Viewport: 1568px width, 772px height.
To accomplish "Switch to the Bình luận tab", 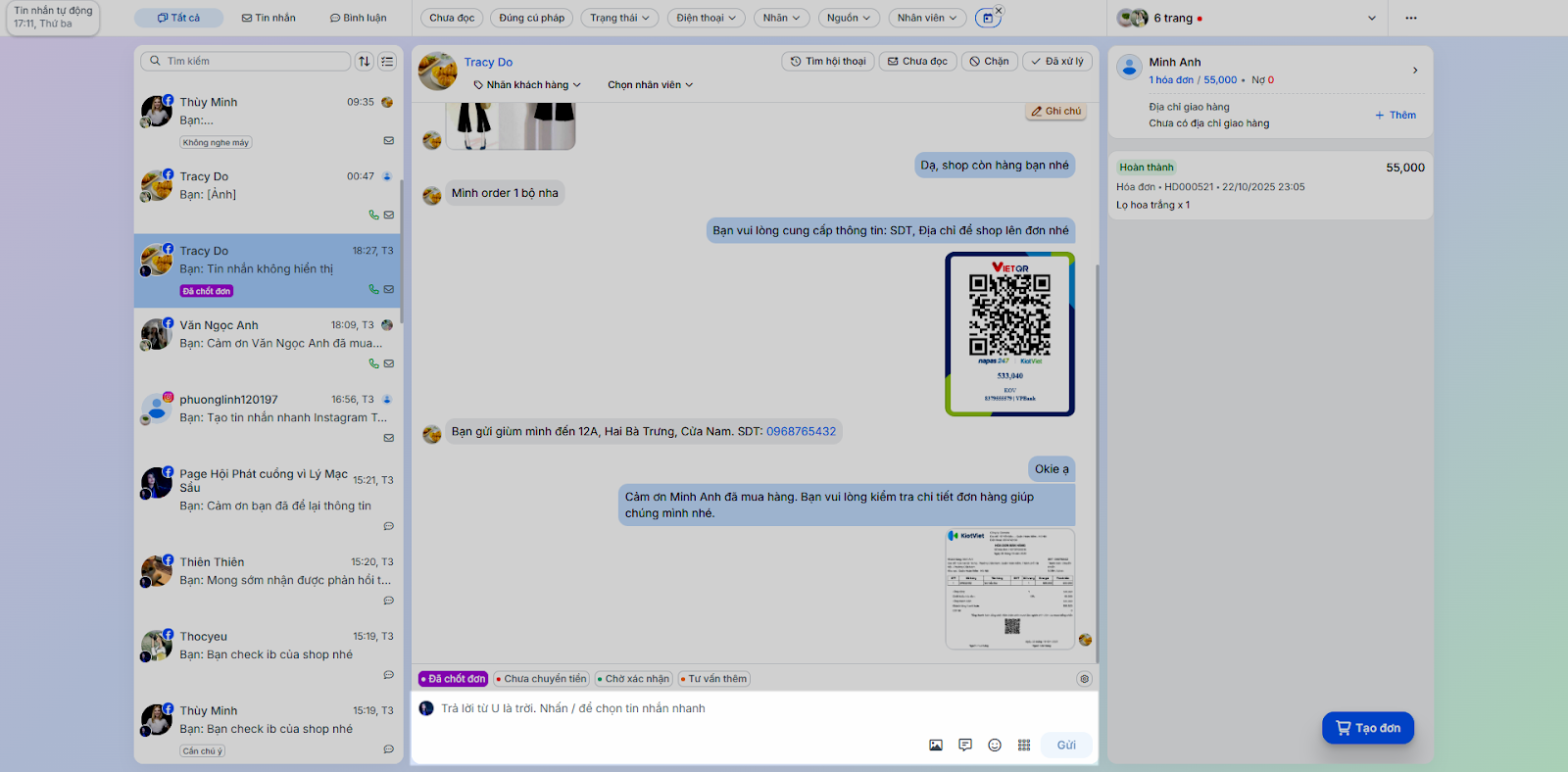I will (359, 18).
